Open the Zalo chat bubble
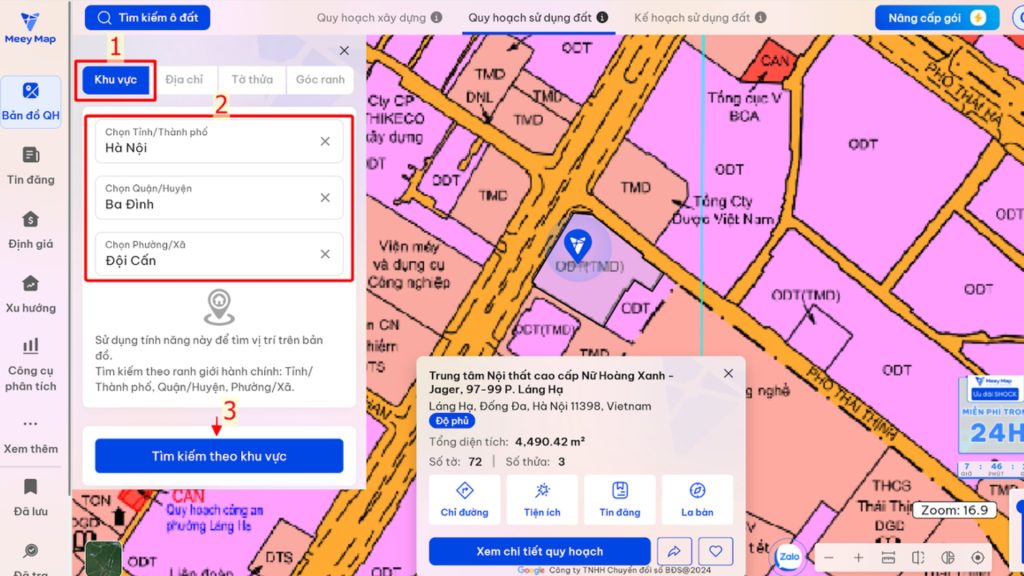This screenshot has height=576, width=1024. coord(789,557)
